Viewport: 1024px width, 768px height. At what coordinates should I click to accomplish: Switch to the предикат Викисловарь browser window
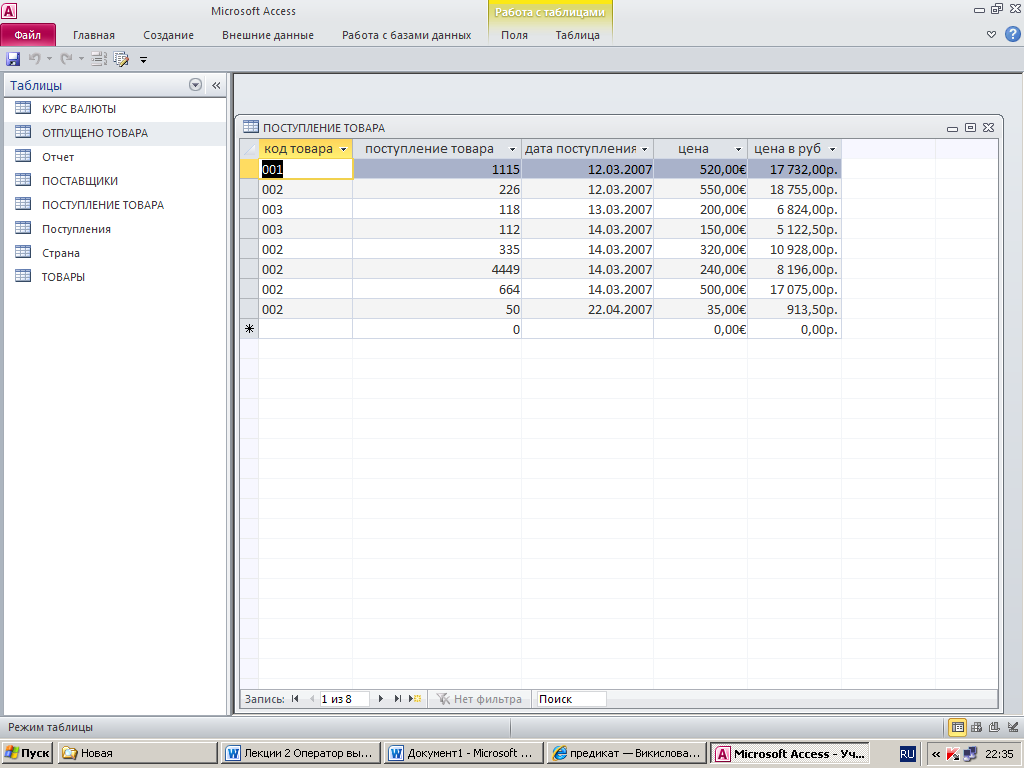tap(626, 753)
